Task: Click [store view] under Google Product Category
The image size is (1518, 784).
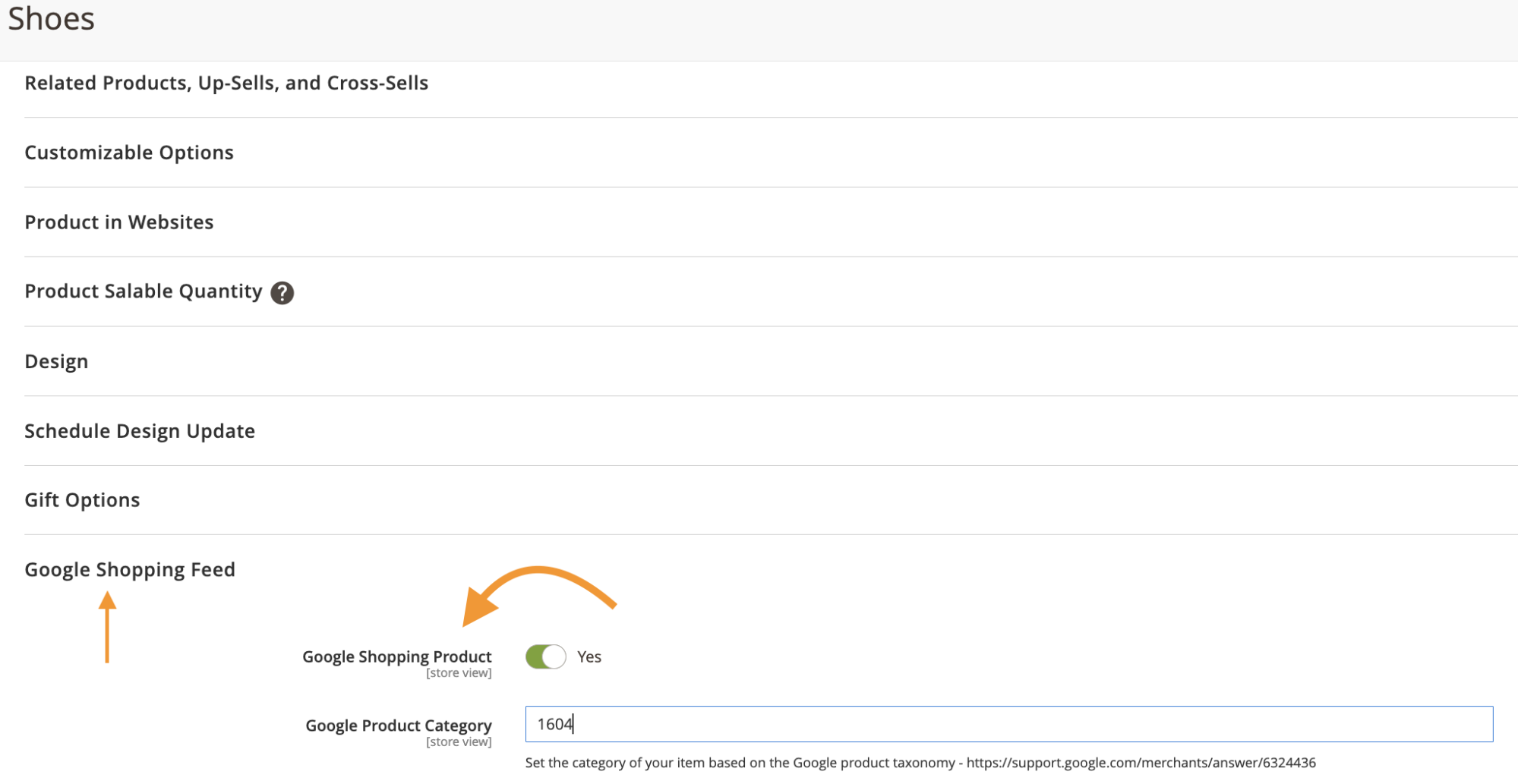Action: (457, 741)
